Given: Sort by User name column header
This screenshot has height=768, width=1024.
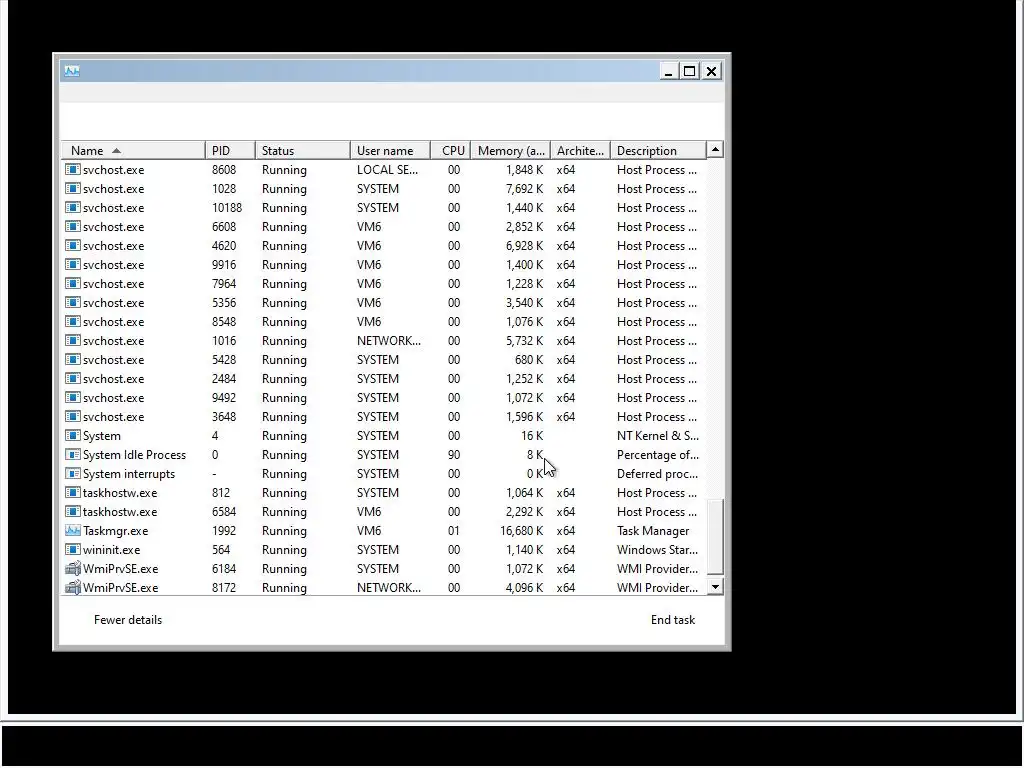Looking at the screenshot, I should [390, 150].
